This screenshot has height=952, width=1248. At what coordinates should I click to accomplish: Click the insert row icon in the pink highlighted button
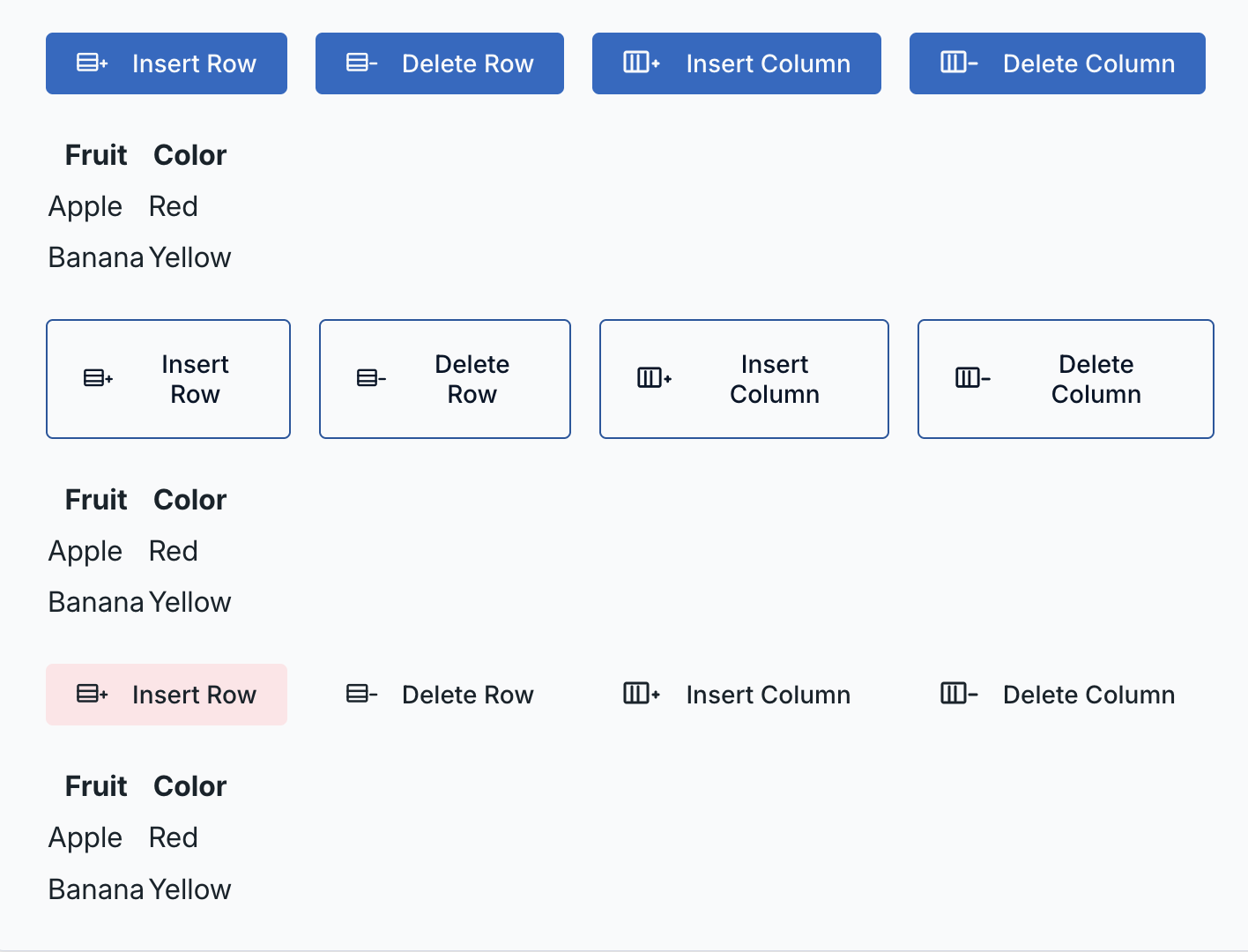(x=92, y=694)
